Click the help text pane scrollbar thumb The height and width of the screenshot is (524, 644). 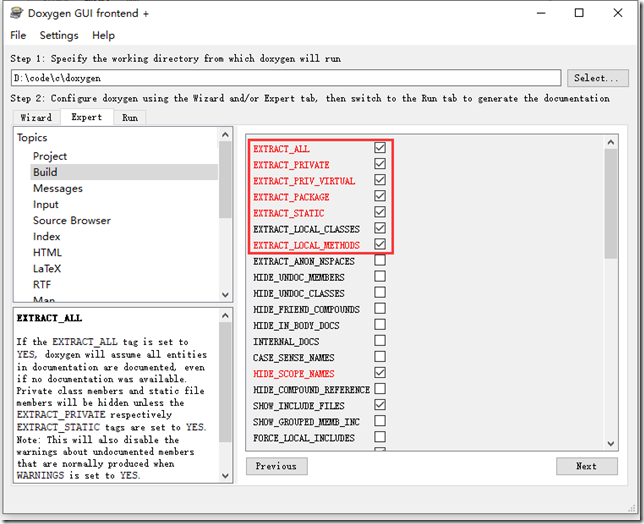tap(225, 382)
